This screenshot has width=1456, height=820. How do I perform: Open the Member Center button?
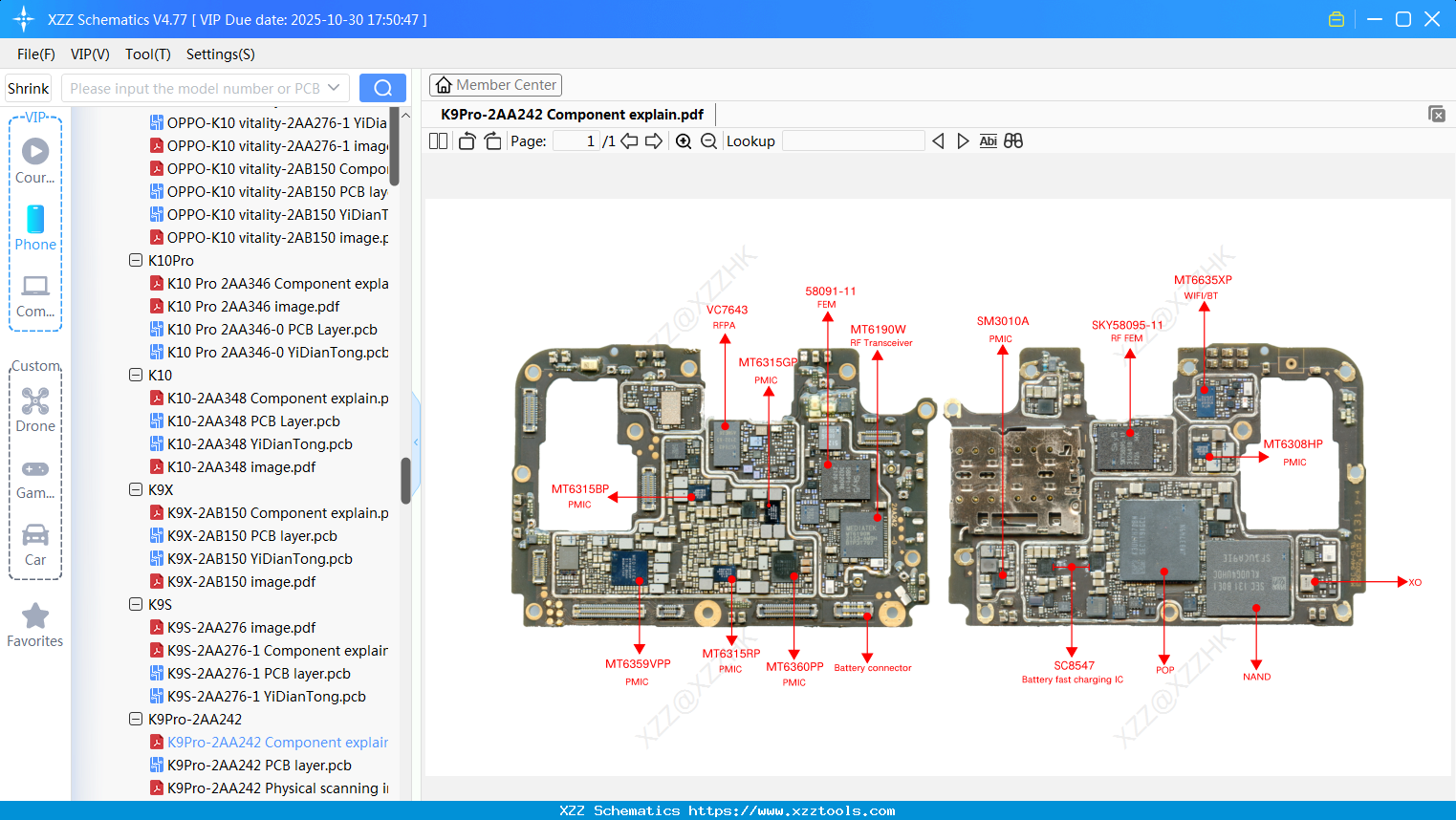tap(495, 85)
